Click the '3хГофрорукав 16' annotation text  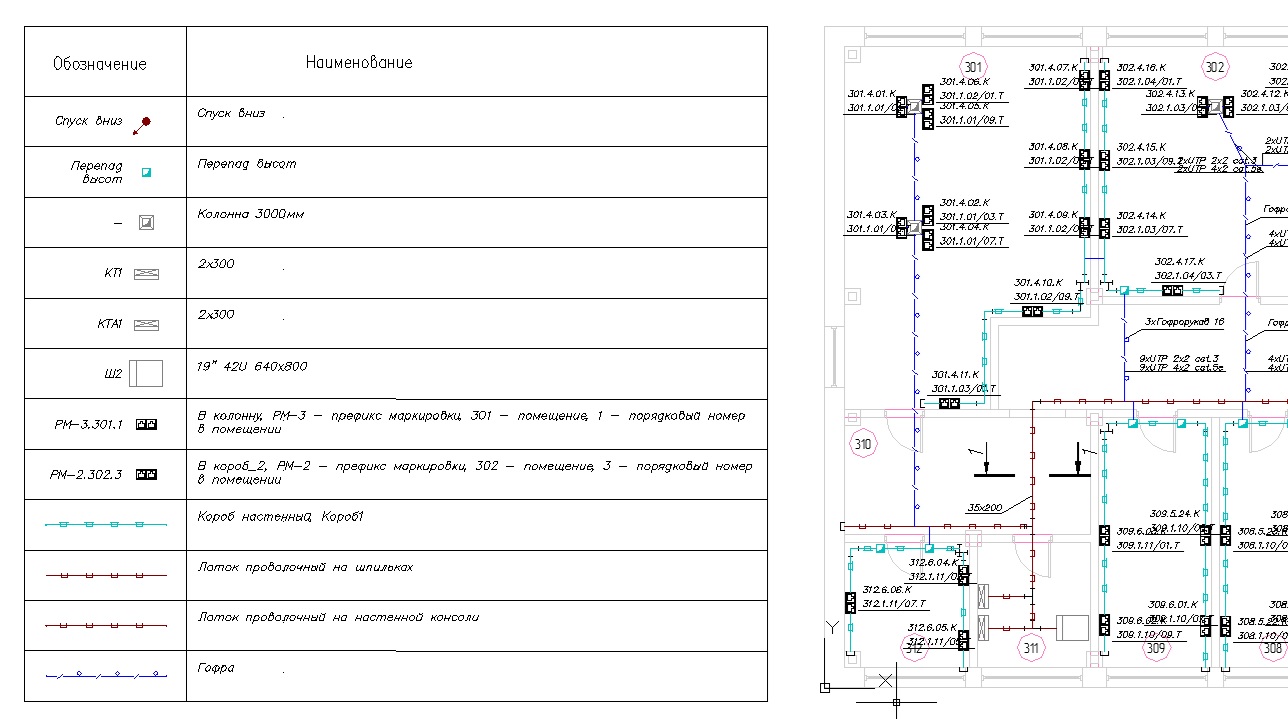pyautogui.click(x=1184, y=322)
